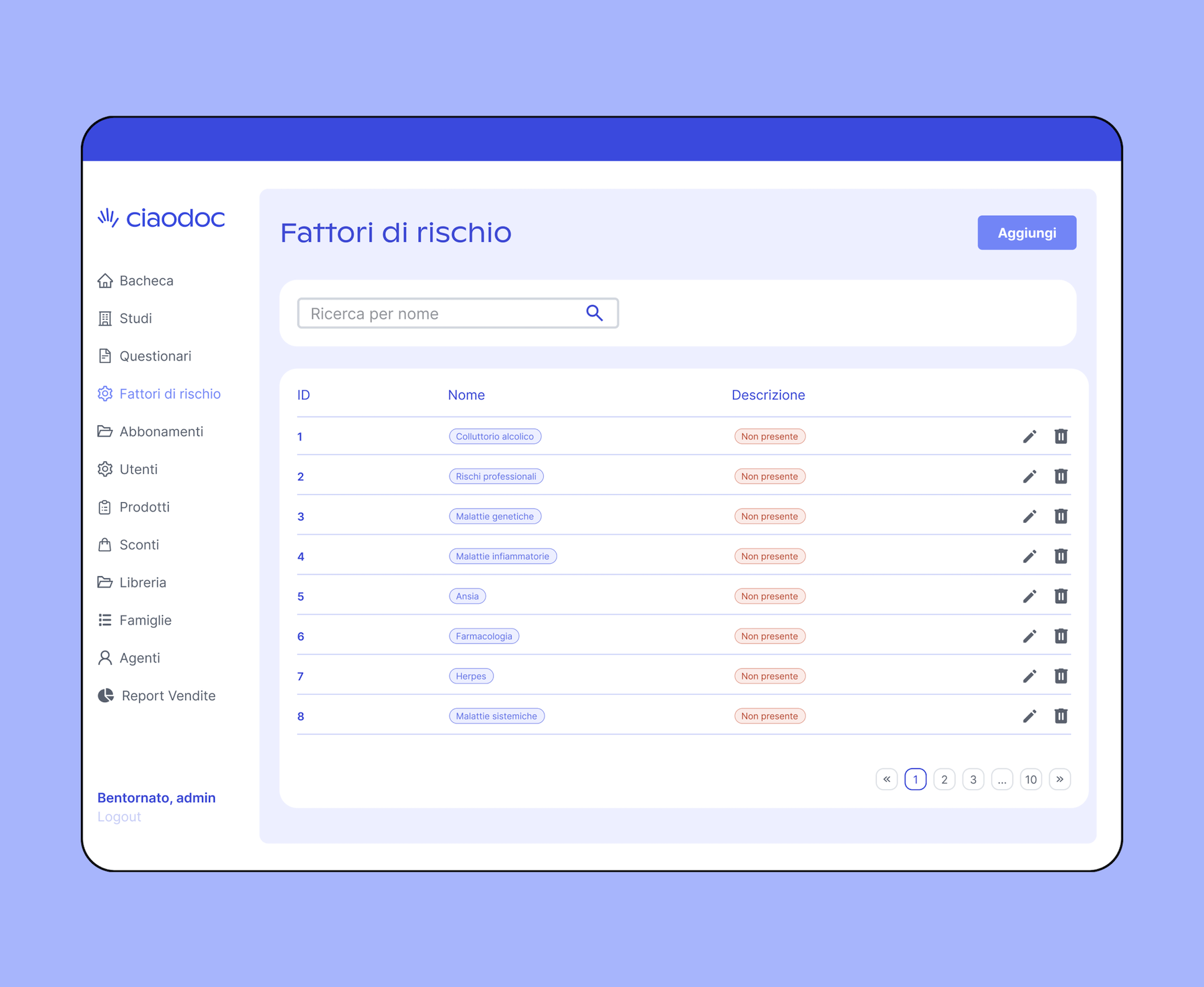Screen dimensions: 1204x987
Task: Go to Questionari in the sidebar
Action: [155, 356]
